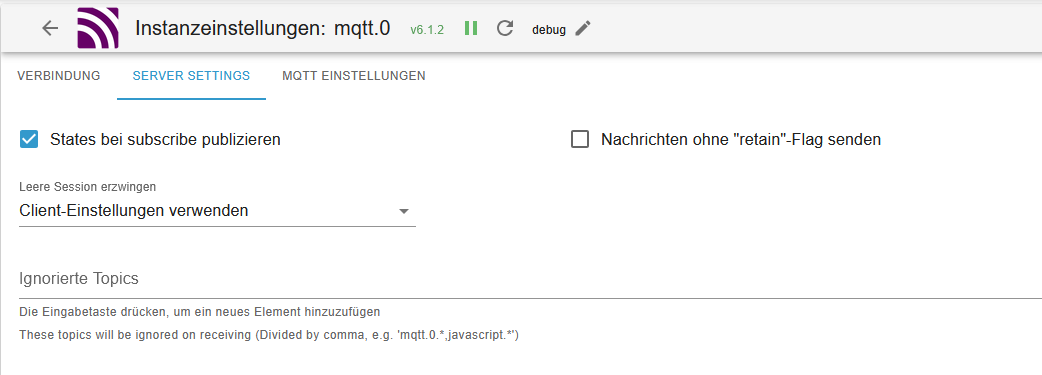Click the 'These topics will be ignored' help text
The image size is (1042, 375).
click(x=268, y=334)
